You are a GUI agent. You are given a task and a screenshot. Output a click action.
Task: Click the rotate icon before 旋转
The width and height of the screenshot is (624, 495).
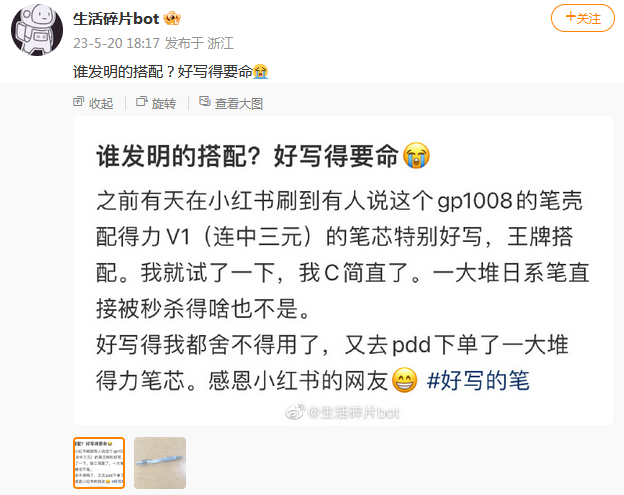tap(142, 102)
